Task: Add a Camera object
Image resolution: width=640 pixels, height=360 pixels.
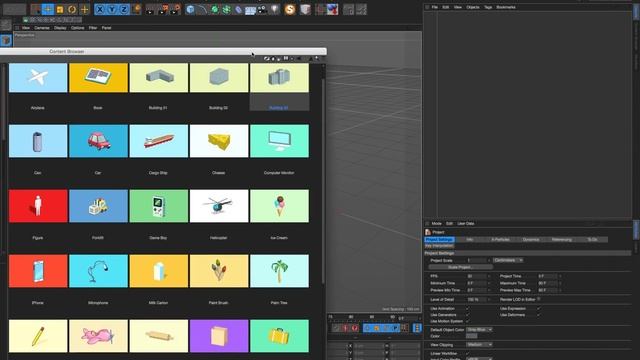Action: tap(262, 9)
